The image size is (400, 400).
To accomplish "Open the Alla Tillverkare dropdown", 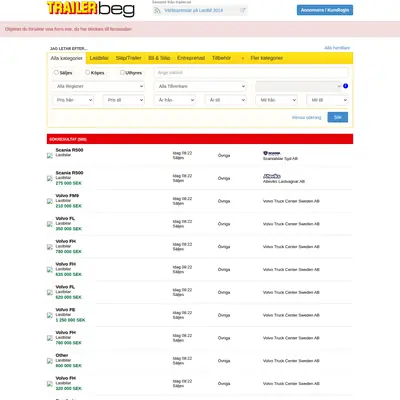I will point(200,86).
